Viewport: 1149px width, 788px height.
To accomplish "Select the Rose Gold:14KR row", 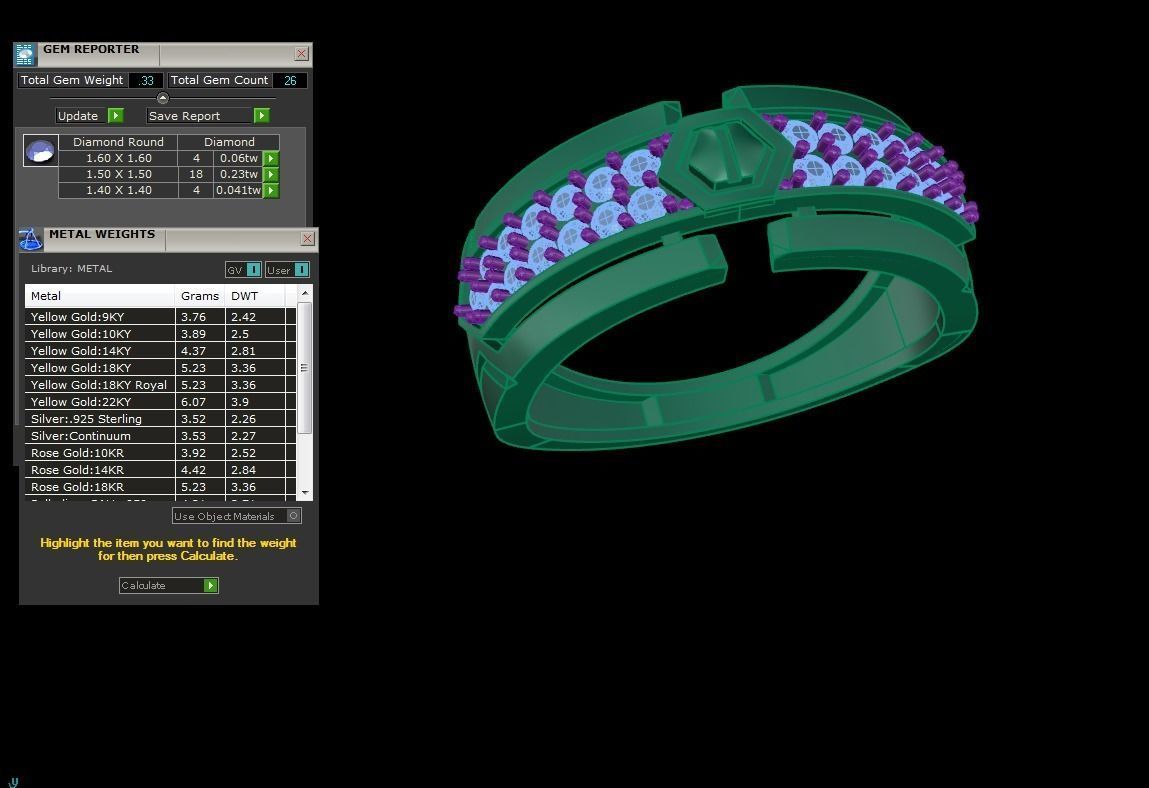I will pos(160,470).
